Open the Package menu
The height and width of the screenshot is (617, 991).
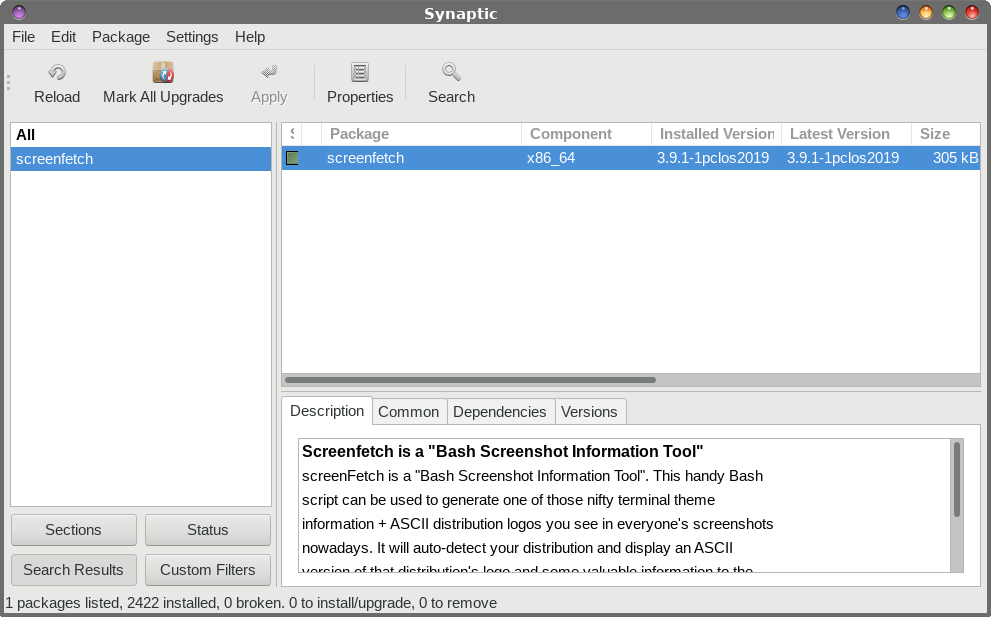pos(121,37)
